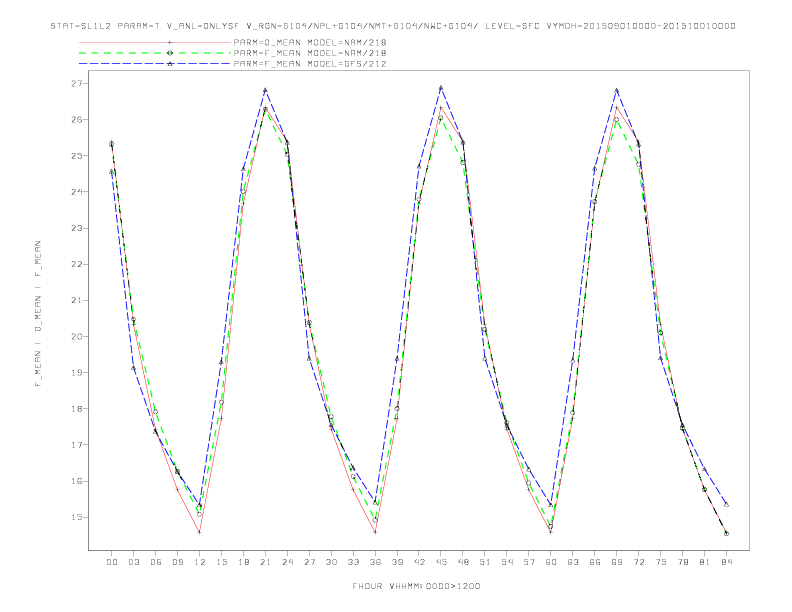Click x-axis tick label 36
The height and width of the screenshot is (612, 792).
(x=375, y=562)
